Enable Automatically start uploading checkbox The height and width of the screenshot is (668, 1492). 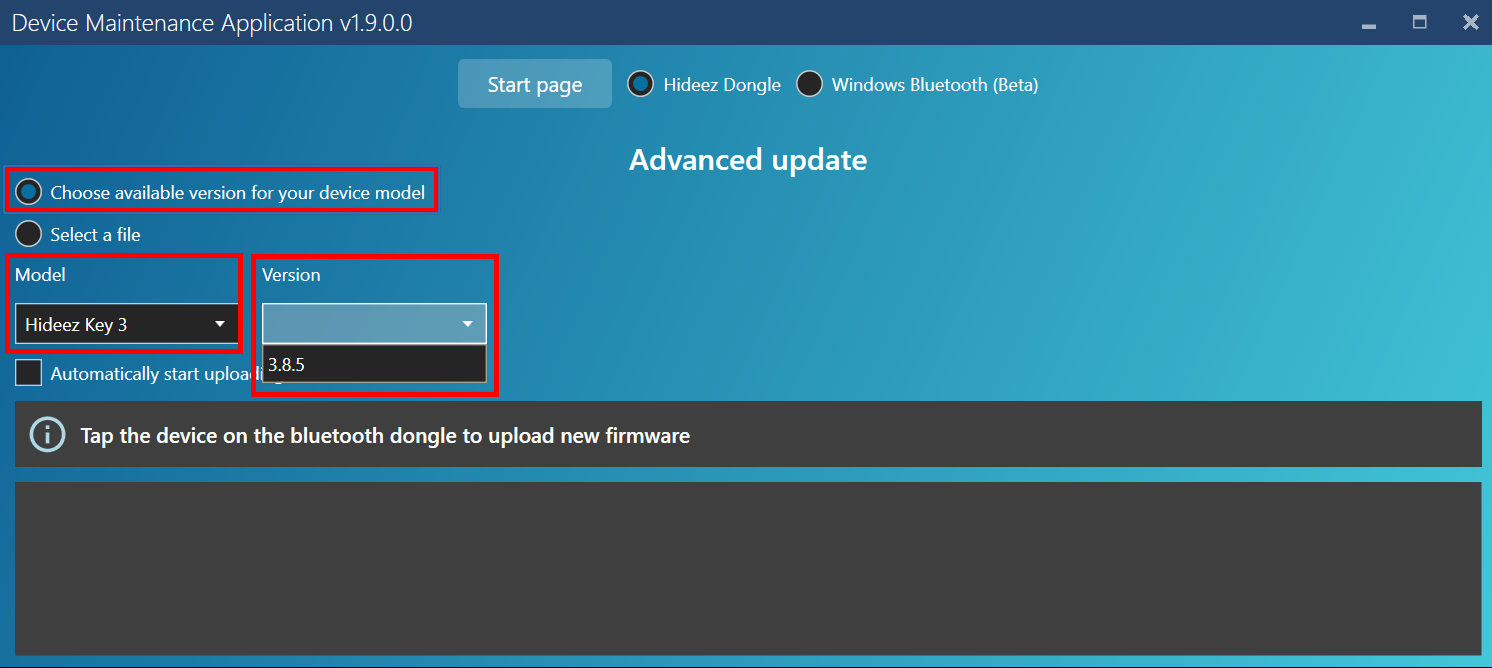pyautogui.click(x=29, y=373)
